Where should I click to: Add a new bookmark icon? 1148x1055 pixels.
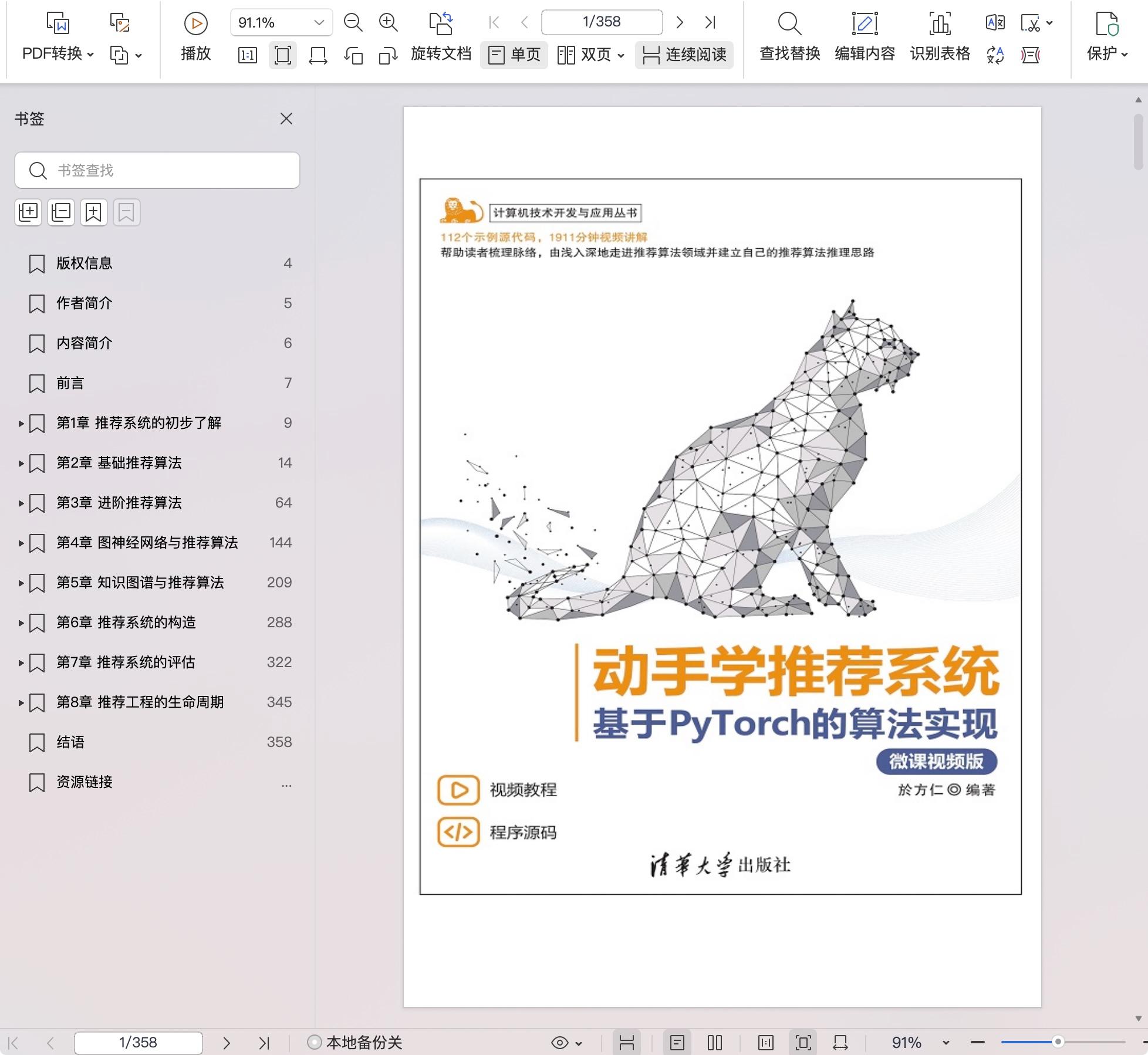pyautogui.click(x=93, y=212)
